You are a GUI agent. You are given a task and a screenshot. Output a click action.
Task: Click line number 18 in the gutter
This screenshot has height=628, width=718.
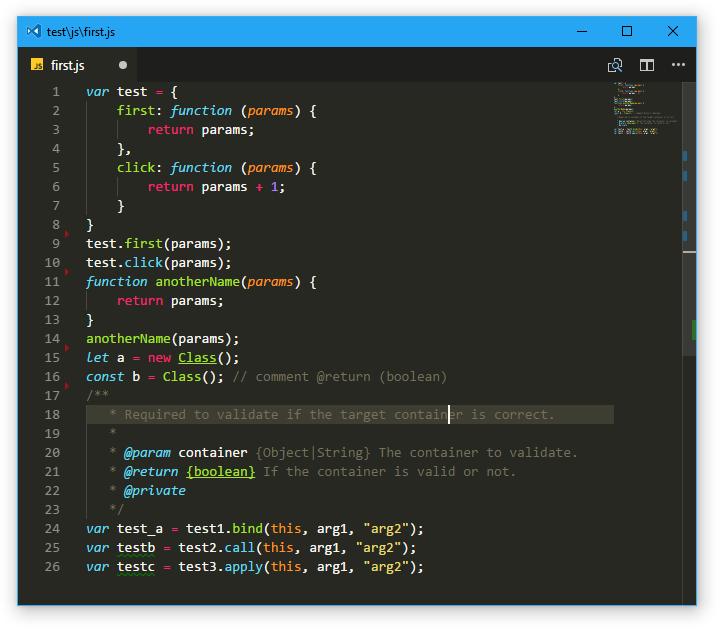coord(52,415)
